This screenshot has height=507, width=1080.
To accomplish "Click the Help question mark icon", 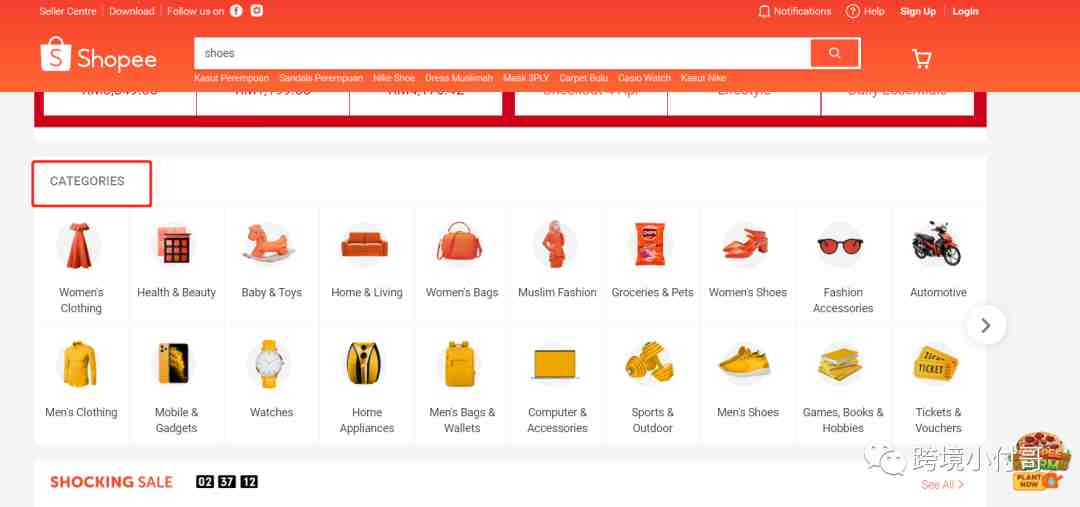I will pyautogui.click(x=853, y=12).
